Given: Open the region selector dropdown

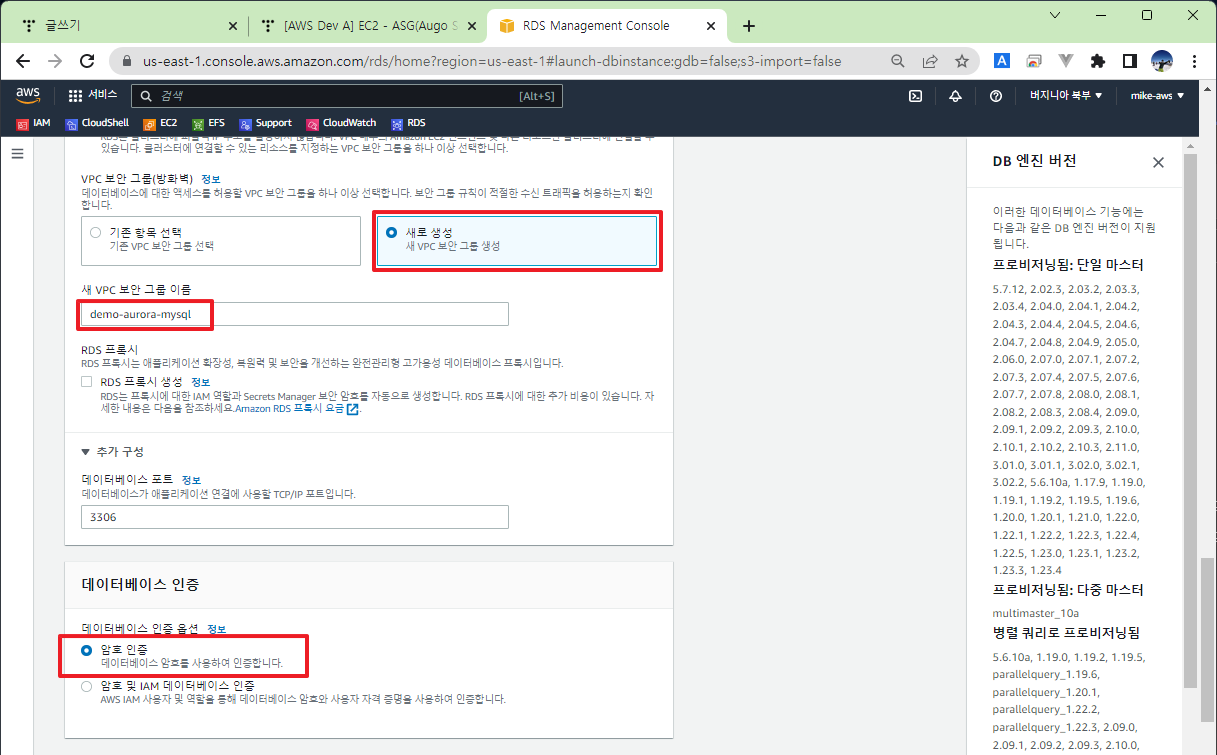Looking at the screenshot, I should tap(1066, 96).
